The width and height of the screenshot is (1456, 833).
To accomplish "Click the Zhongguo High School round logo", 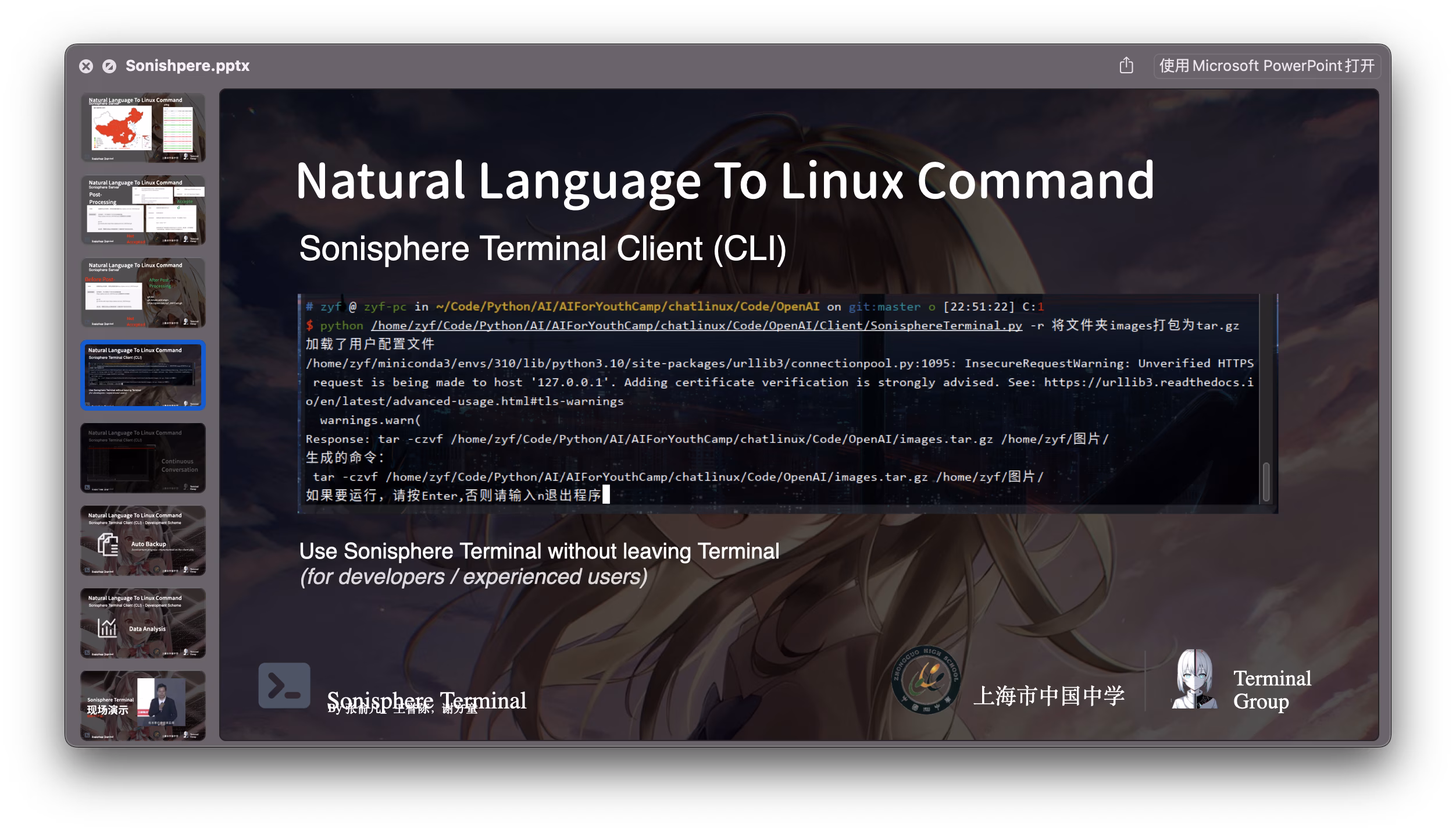I will tap(926, 680).
